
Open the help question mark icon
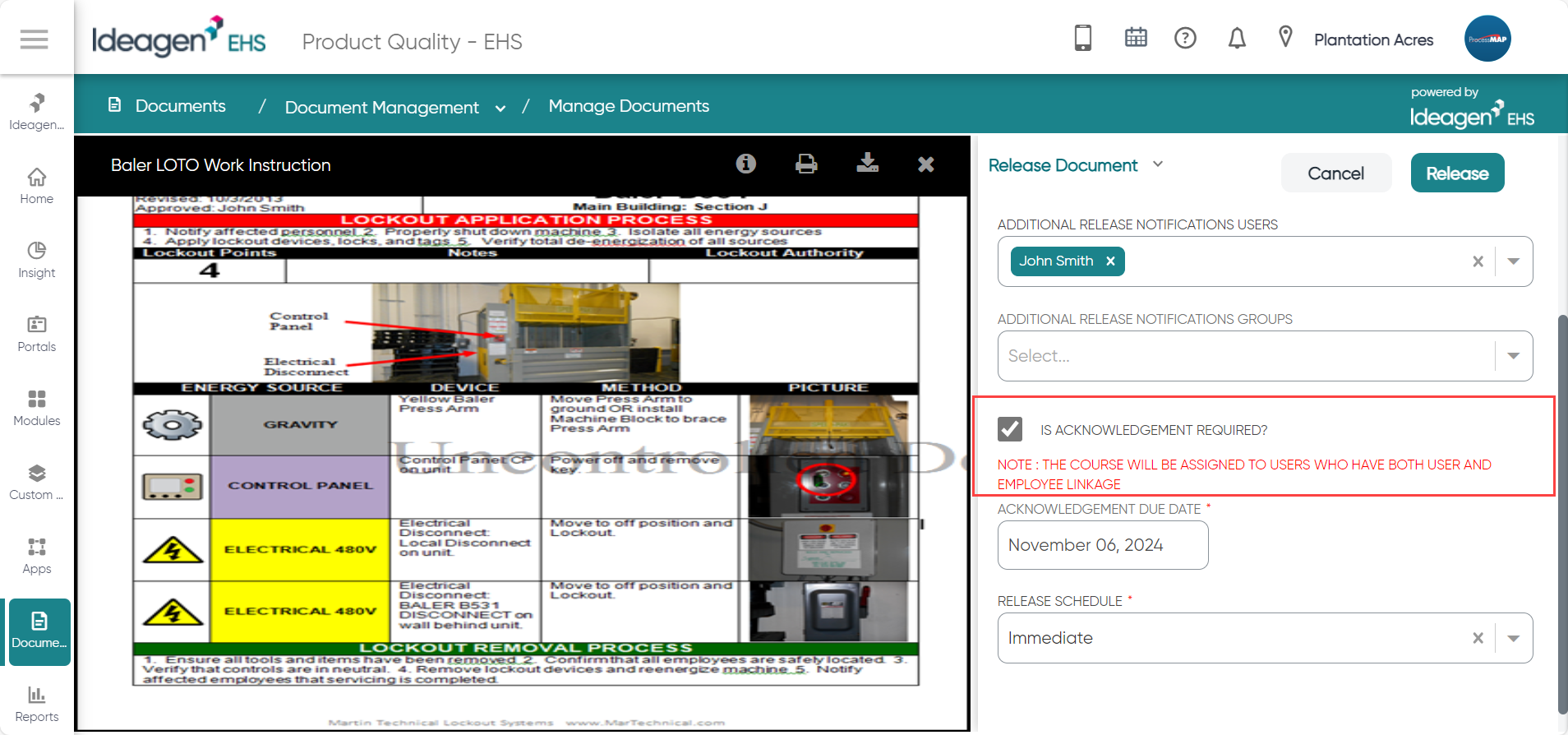1185,38
